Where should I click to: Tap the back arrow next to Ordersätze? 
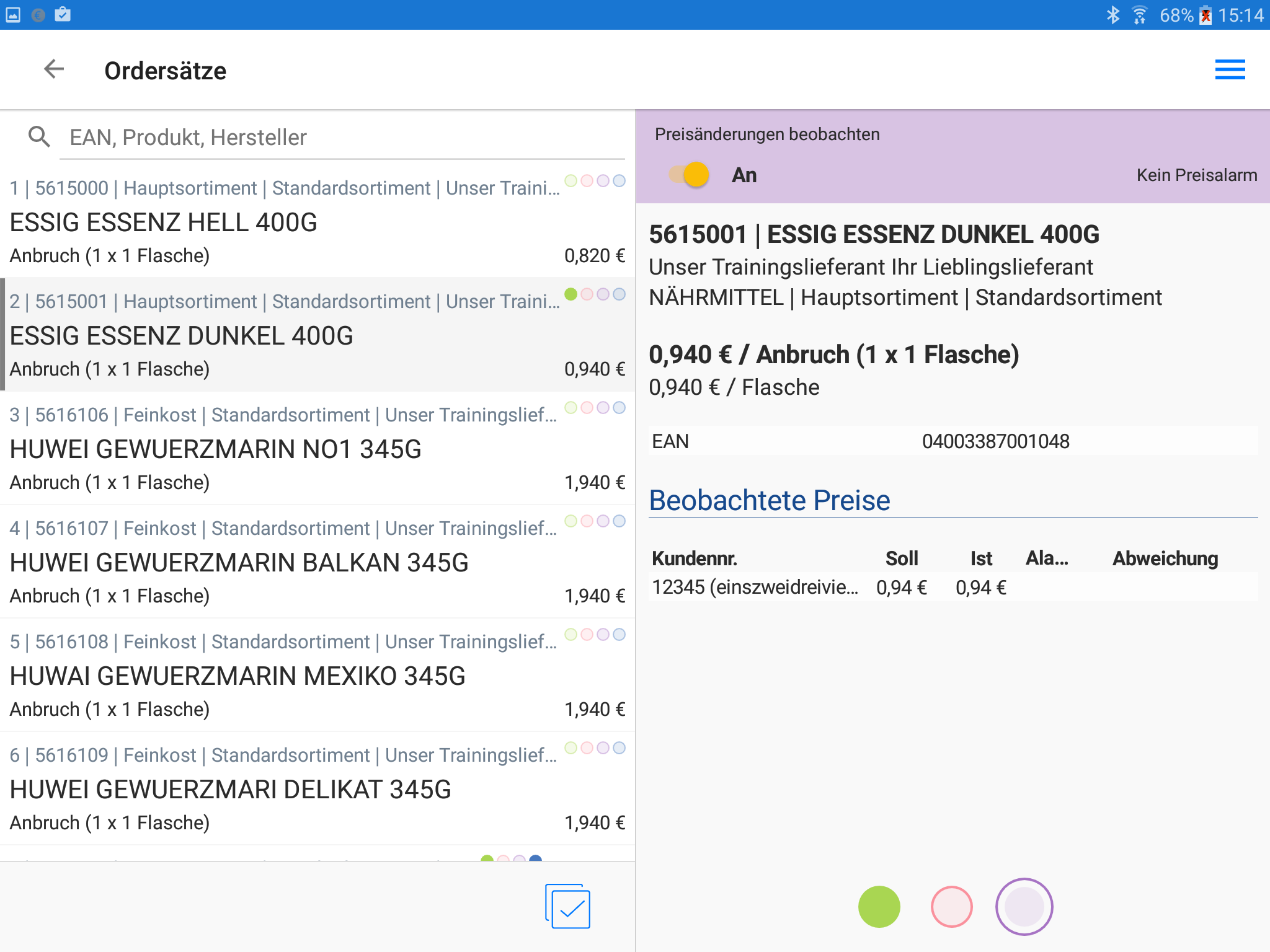point(55,69)
